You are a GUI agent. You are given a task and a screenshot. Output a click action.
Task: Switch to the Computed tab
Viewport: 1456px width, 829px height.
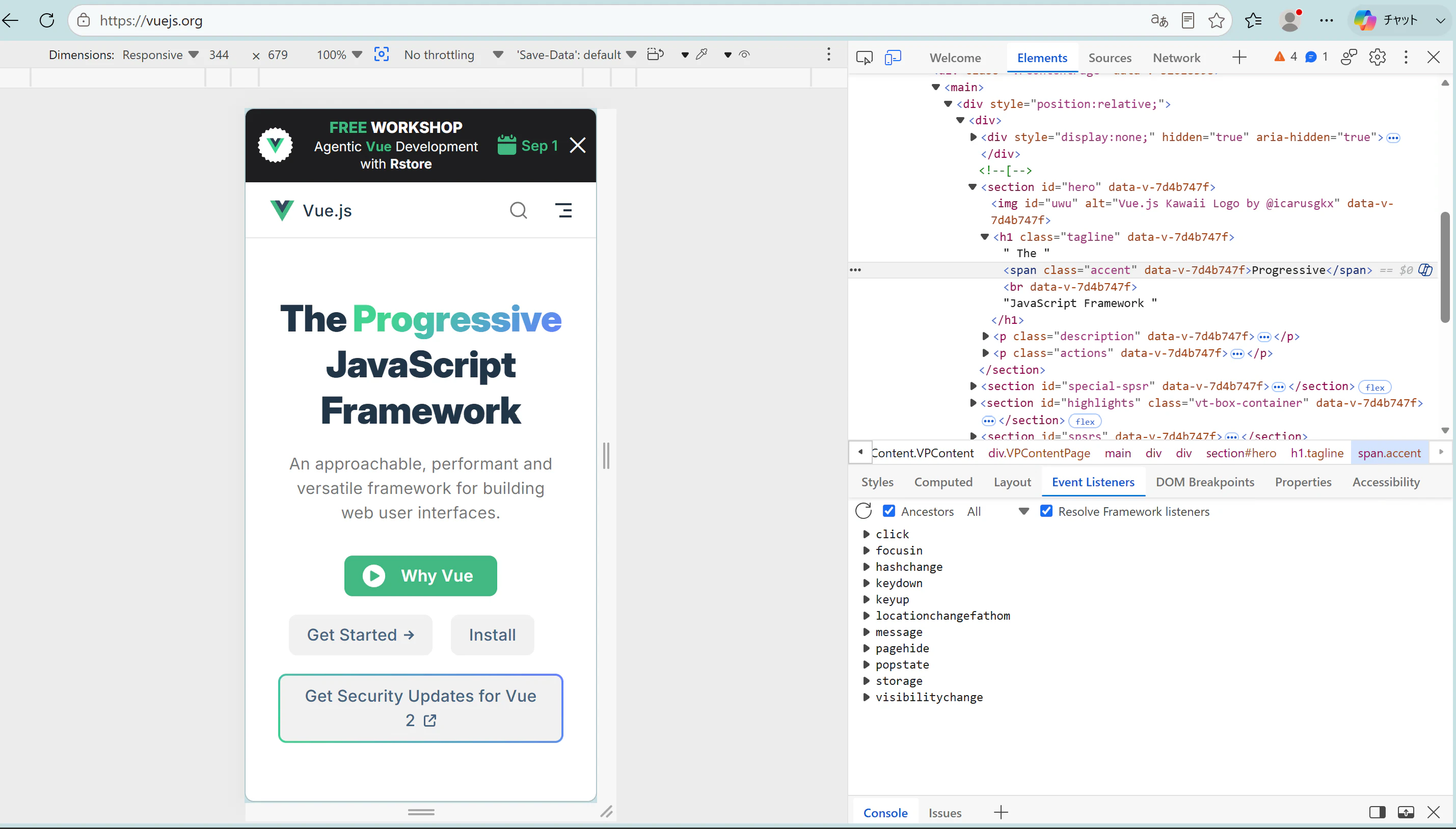943,482
